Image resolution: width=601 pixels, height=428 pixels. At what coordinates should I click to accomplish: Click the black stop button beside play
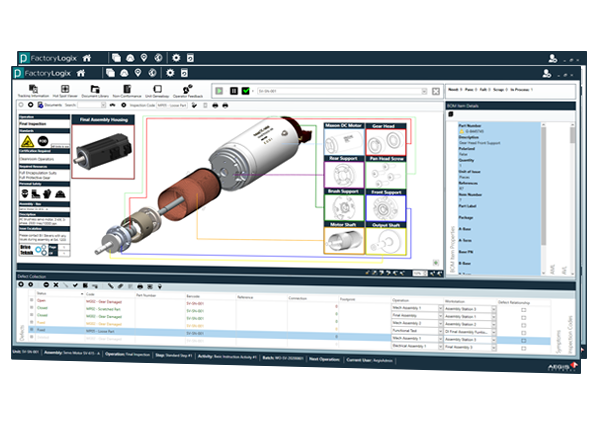pos(234,91)
